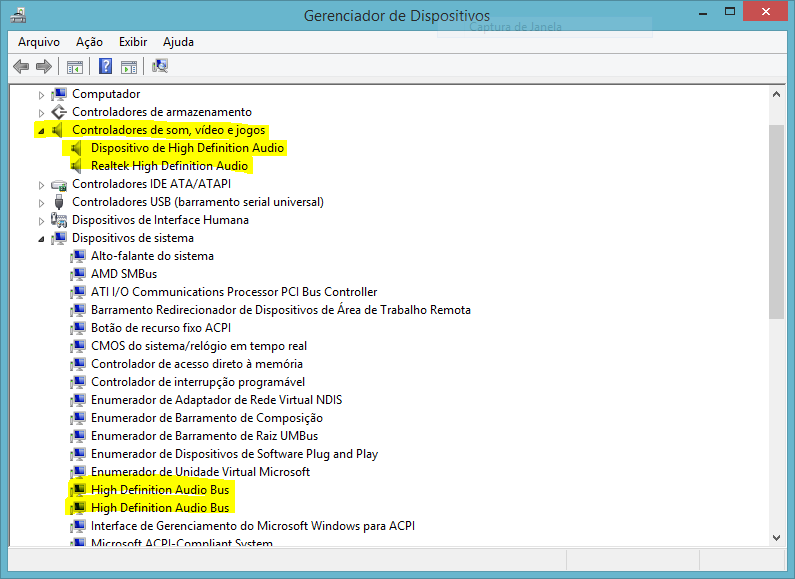Expand the Computador node
This screenshot has height=579, width=795.
[42, 95]
